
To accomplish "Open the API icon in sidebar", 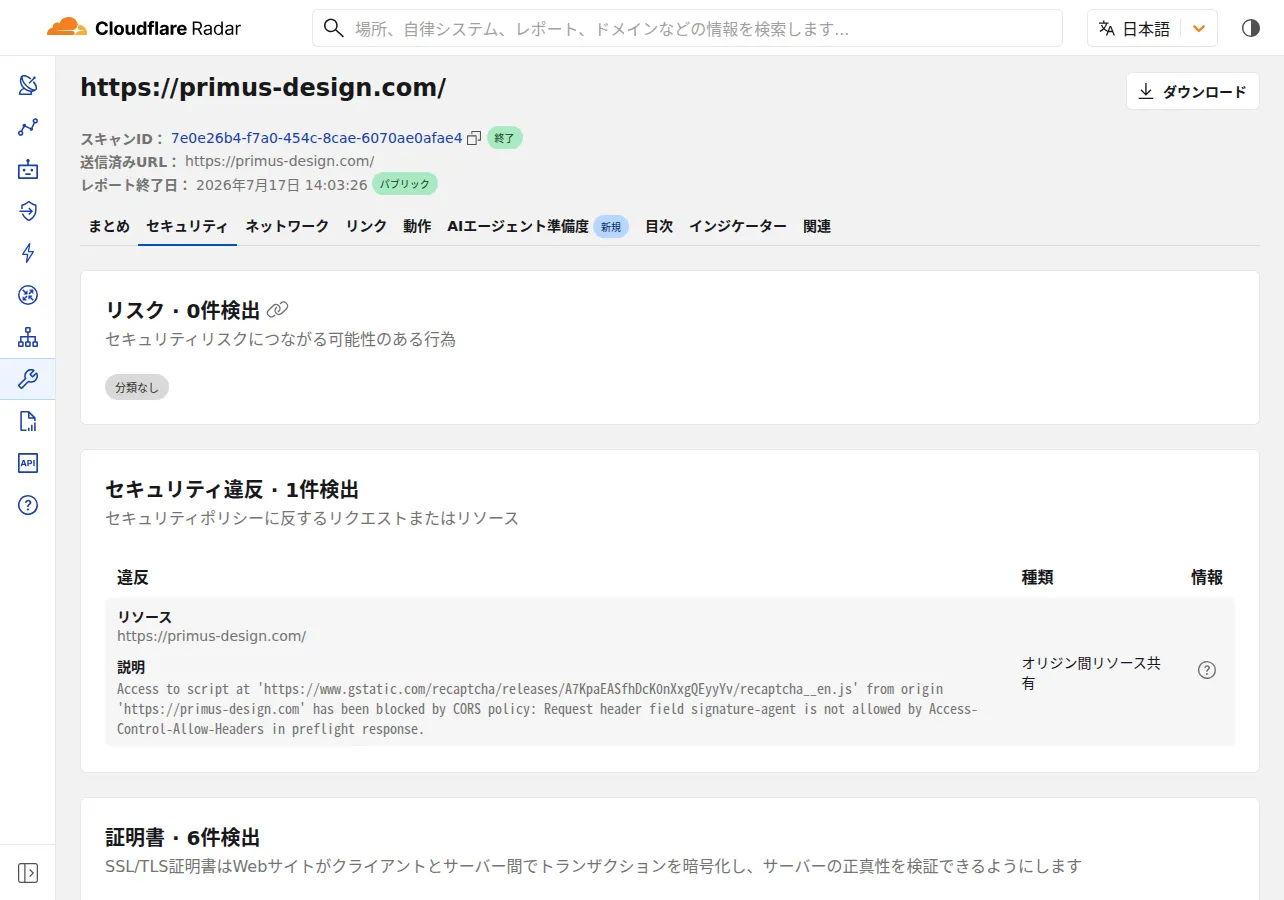I will [28, 463].
